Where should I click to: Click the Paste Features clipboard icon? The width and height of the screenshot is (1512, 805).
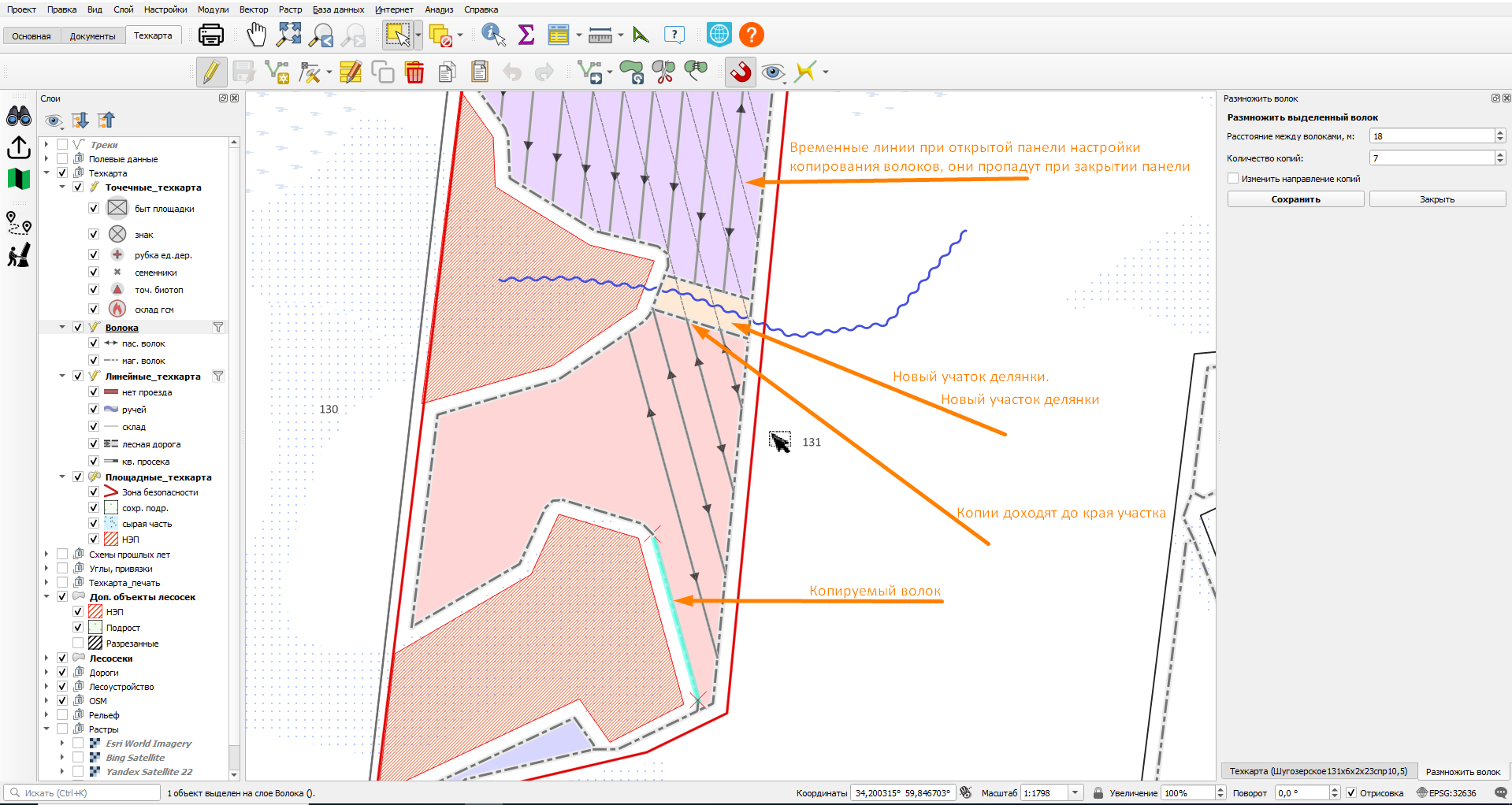[x=480, y=72]
